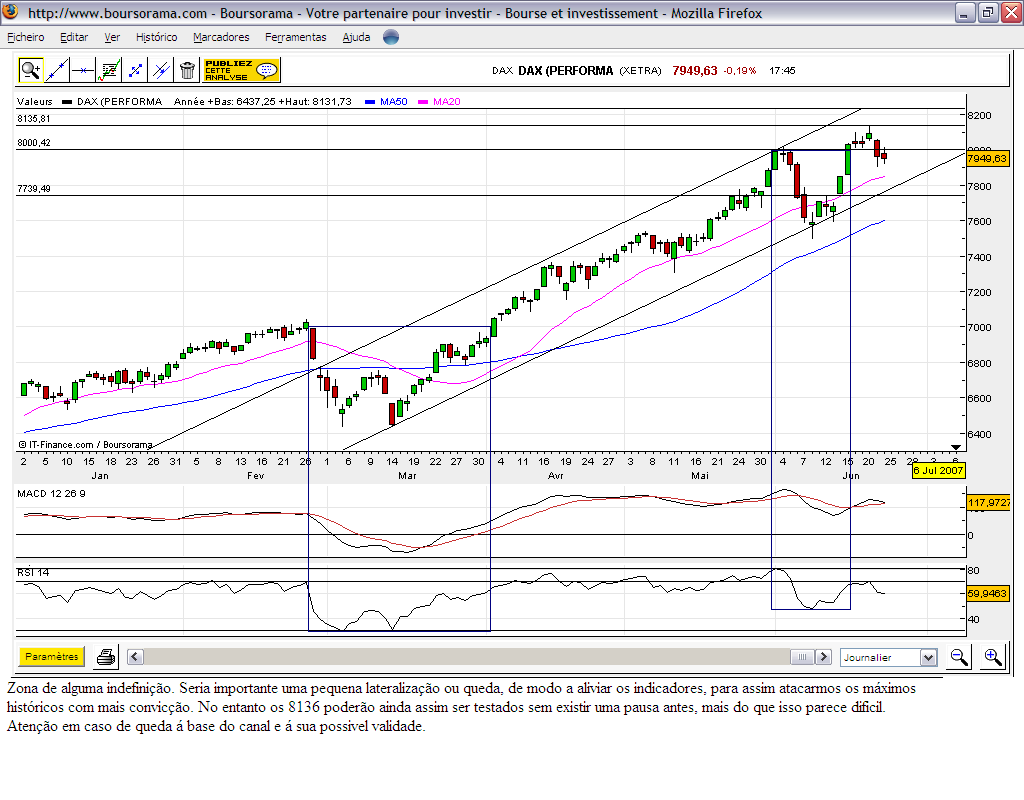Viewport: 1024px width, 800px height.
Task: Click the 17:45 time in header
Action: pyautogui.click(x=782, y=71)
